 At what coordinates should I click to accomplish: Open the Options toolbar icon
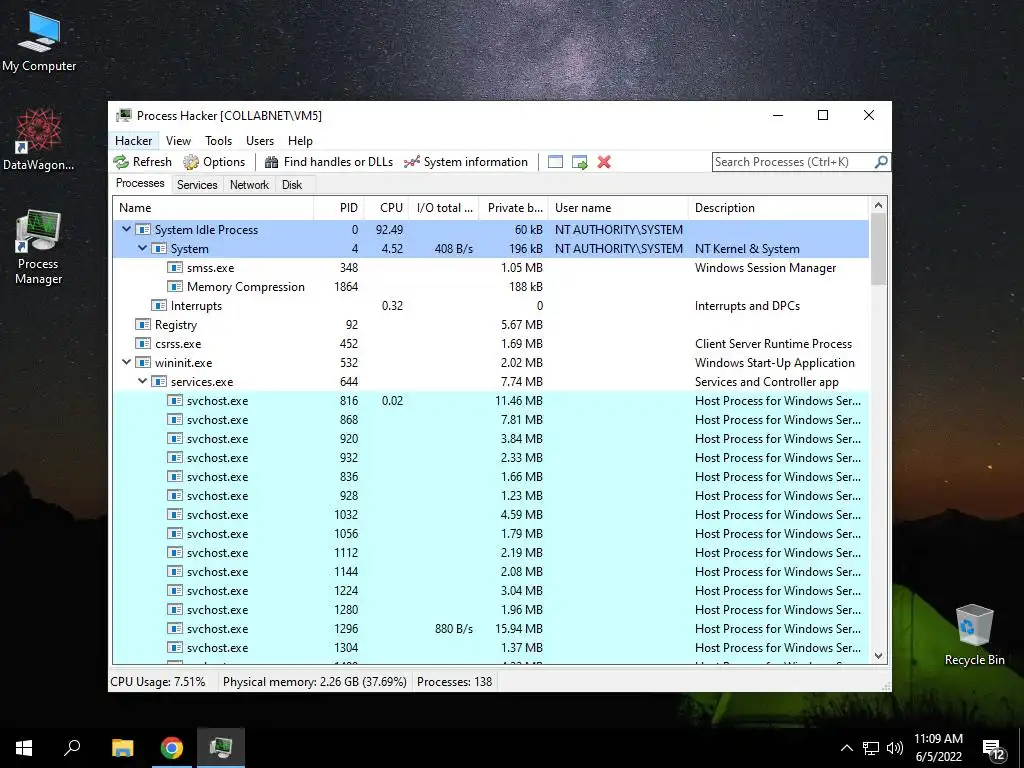point(191,162)
